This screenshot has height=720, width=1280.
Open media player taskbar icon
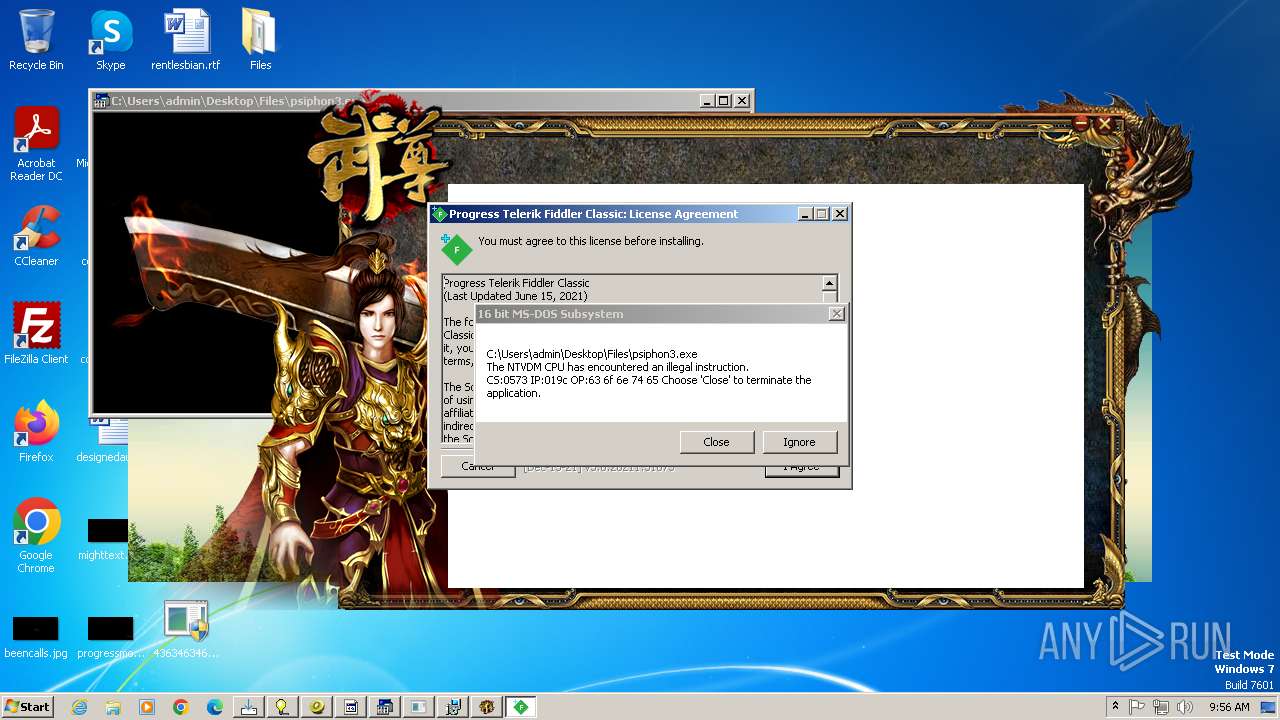click(x=147, y=707)
